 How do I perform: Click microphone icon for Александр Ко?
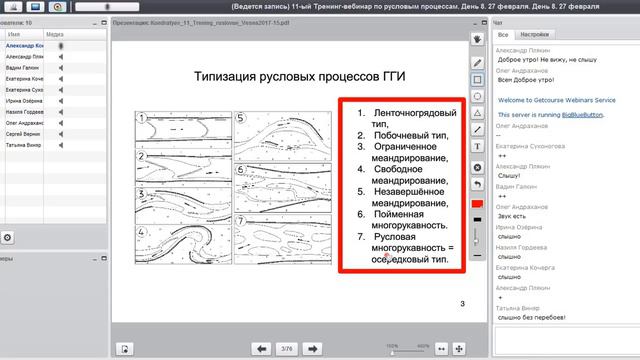[x=61, y=46]
